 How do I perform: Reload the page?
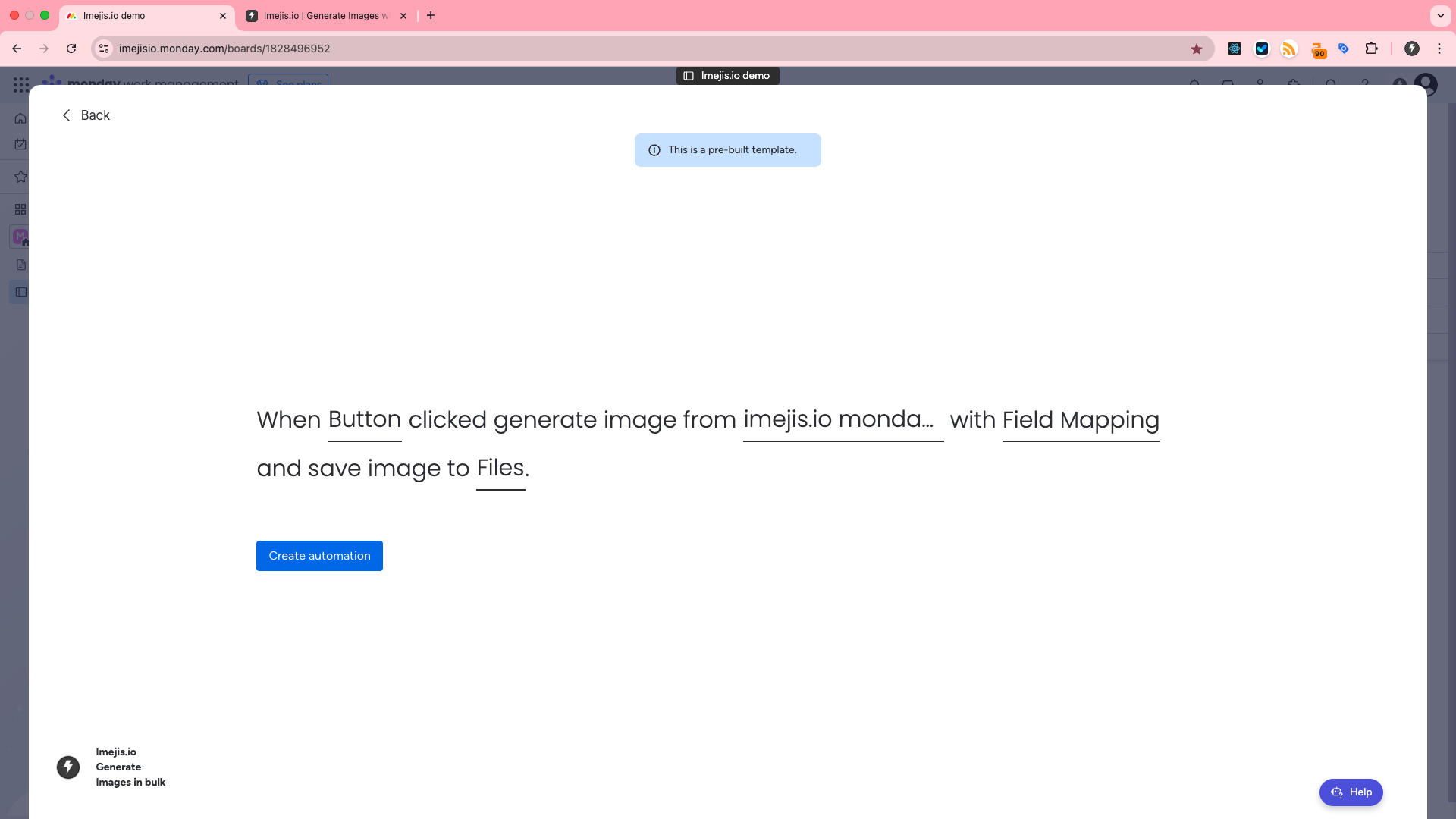point(71,49)
